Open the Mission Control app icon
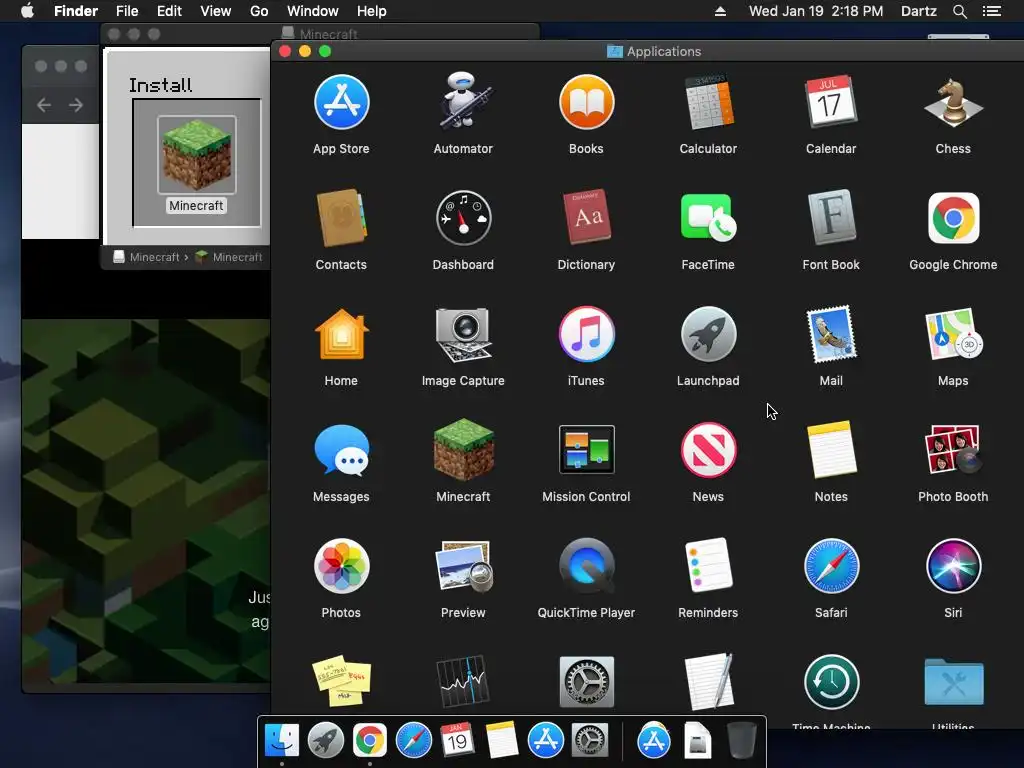This screenshot has width=1024, height=768. [586, 450]
